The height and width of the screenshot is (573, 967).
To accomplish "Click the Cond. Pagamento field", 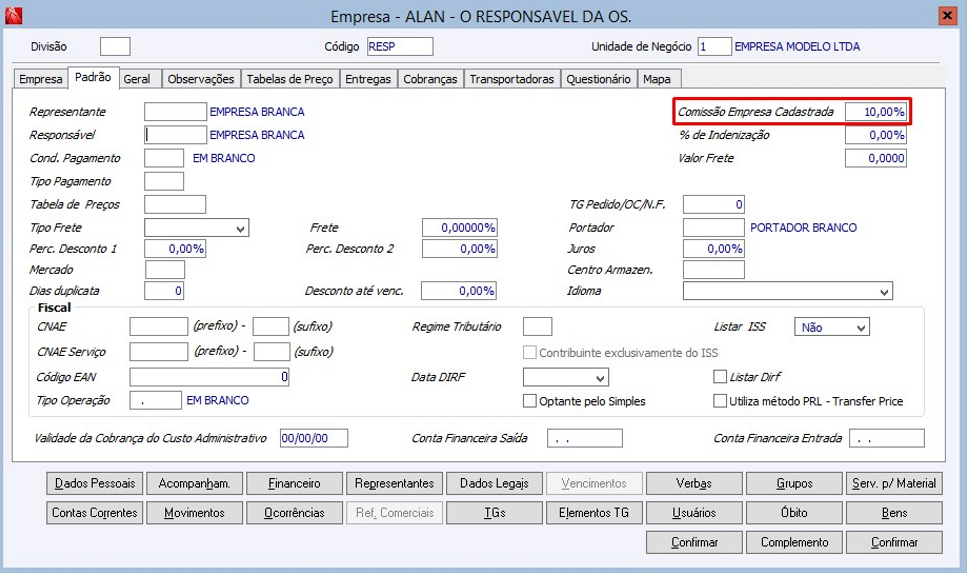I will pyautogui.click(x=164, y=158).
